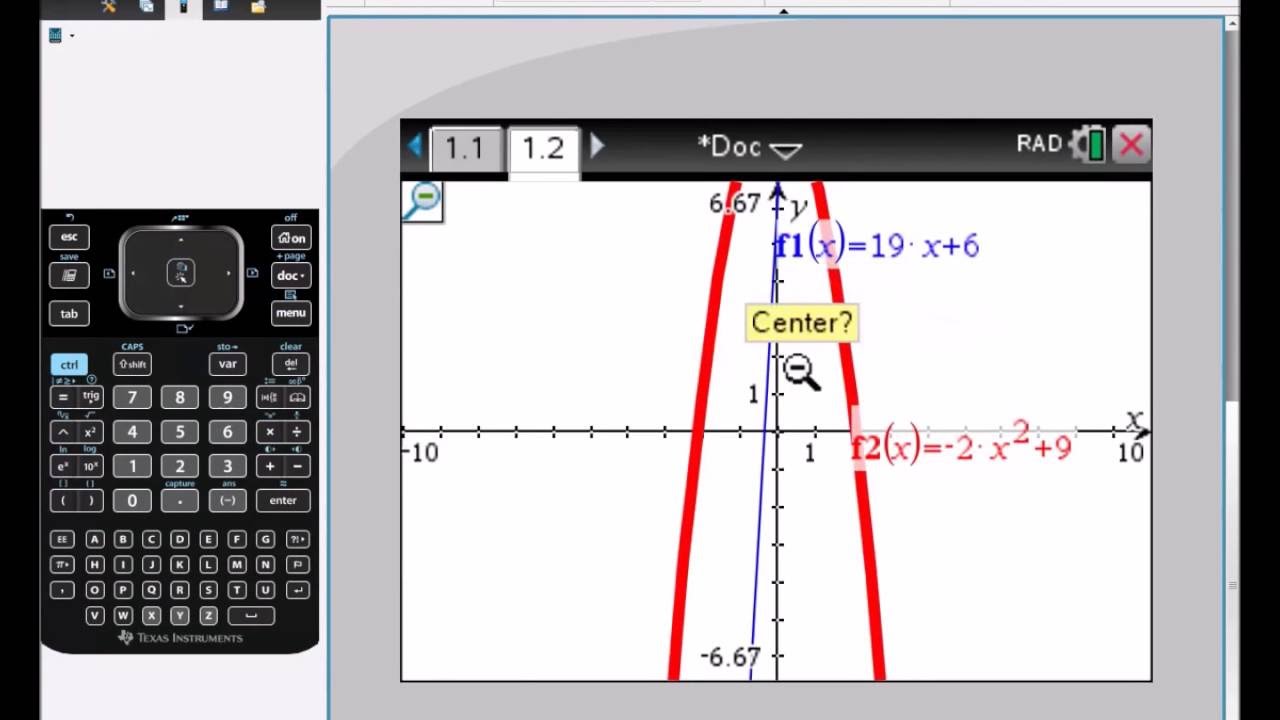Click the menu key on keypad
Screen dimensions: 1280x720
pos(291,313)
